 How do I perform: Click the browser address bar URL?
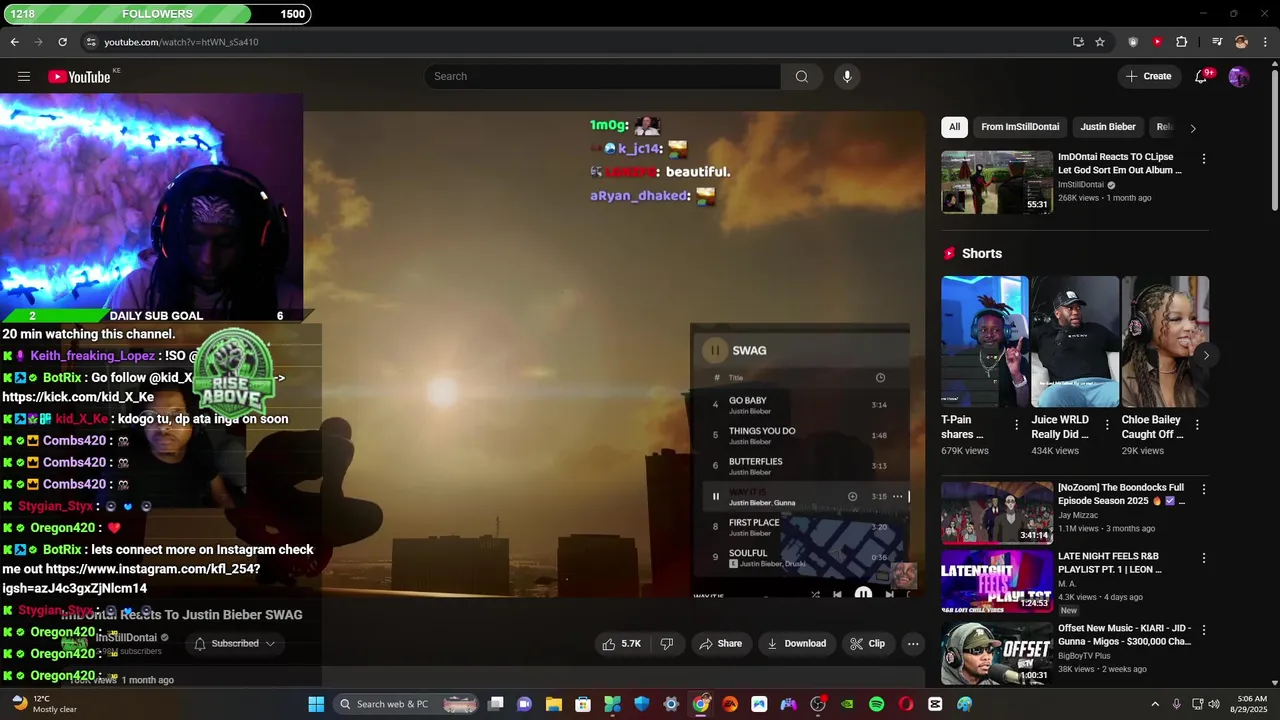pos(181,42)
